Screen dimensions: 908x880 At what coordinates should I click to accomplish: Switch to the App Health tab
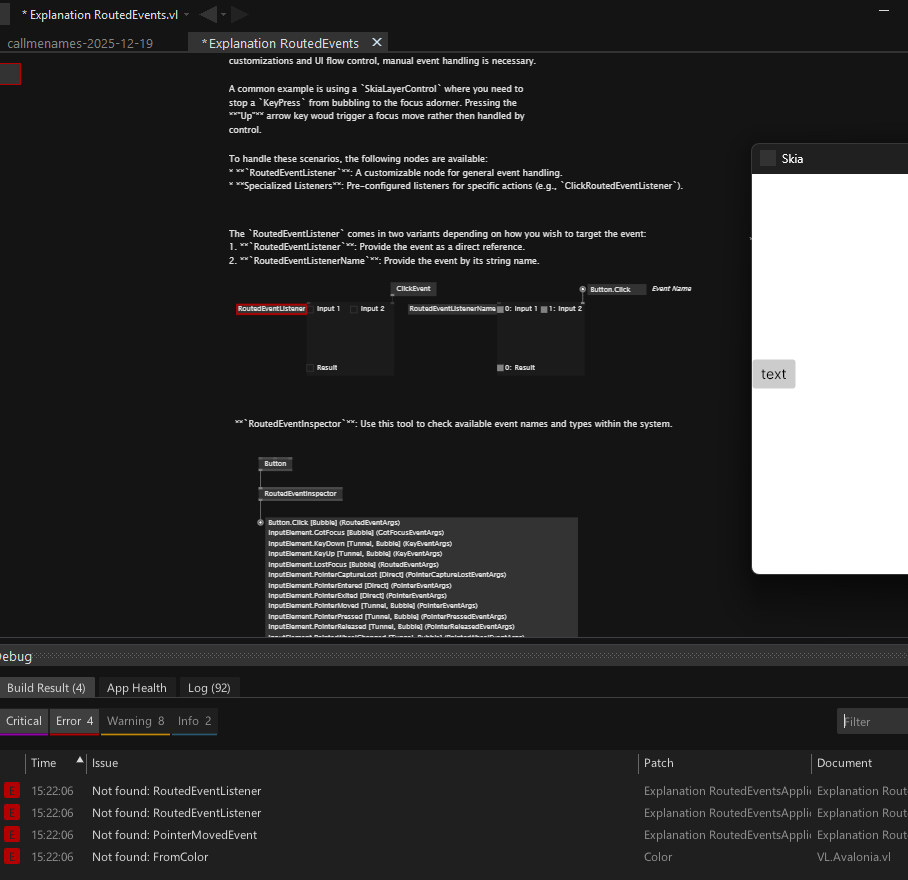(137, 688)
